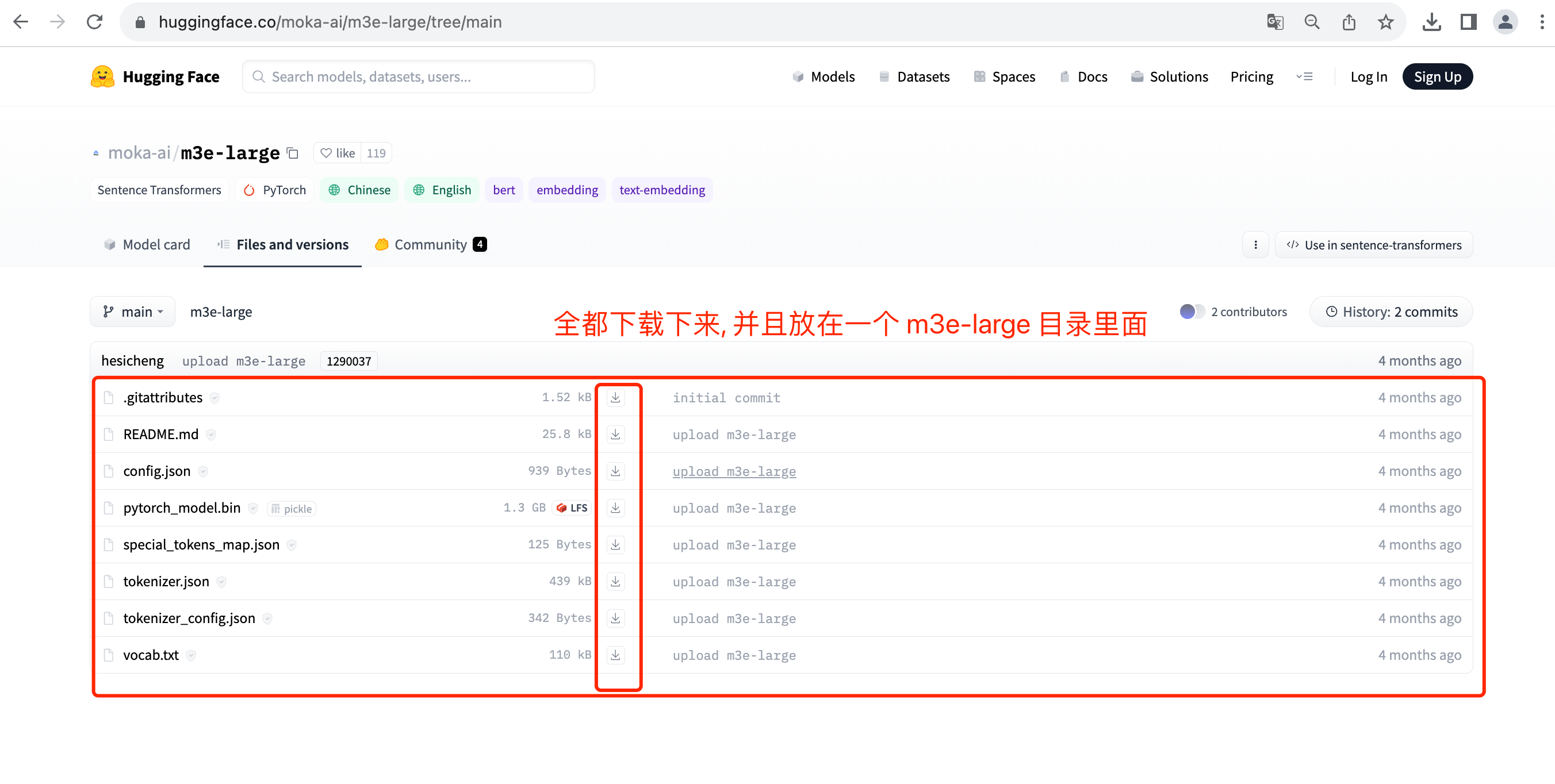Click the English language tag
Viewport: 1555px width, 784px height.
click(442, 190)
